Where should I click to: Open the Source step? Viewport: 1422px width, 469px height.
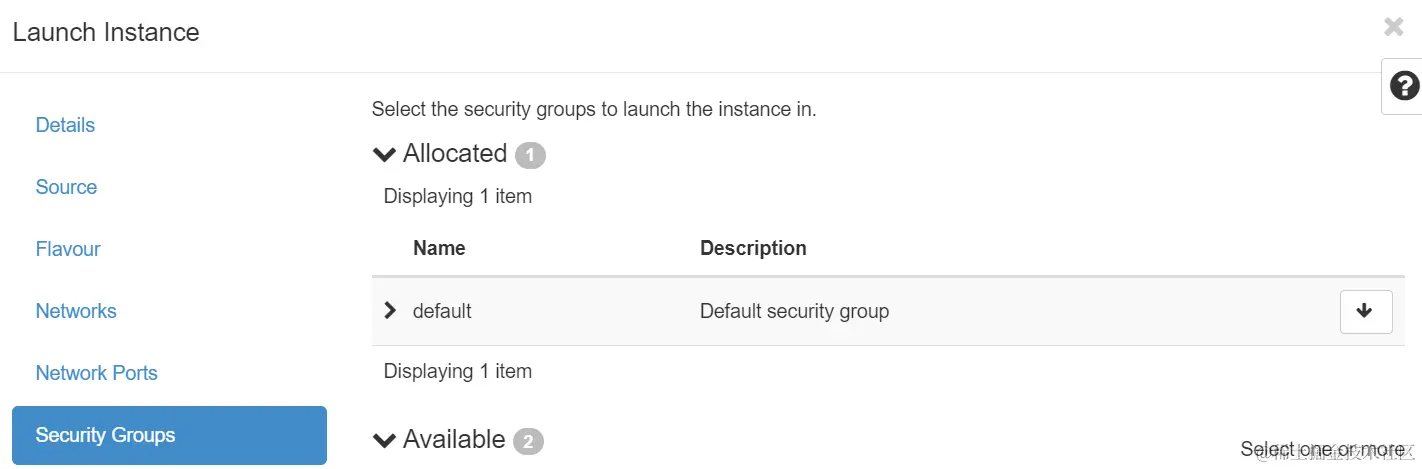66,187
